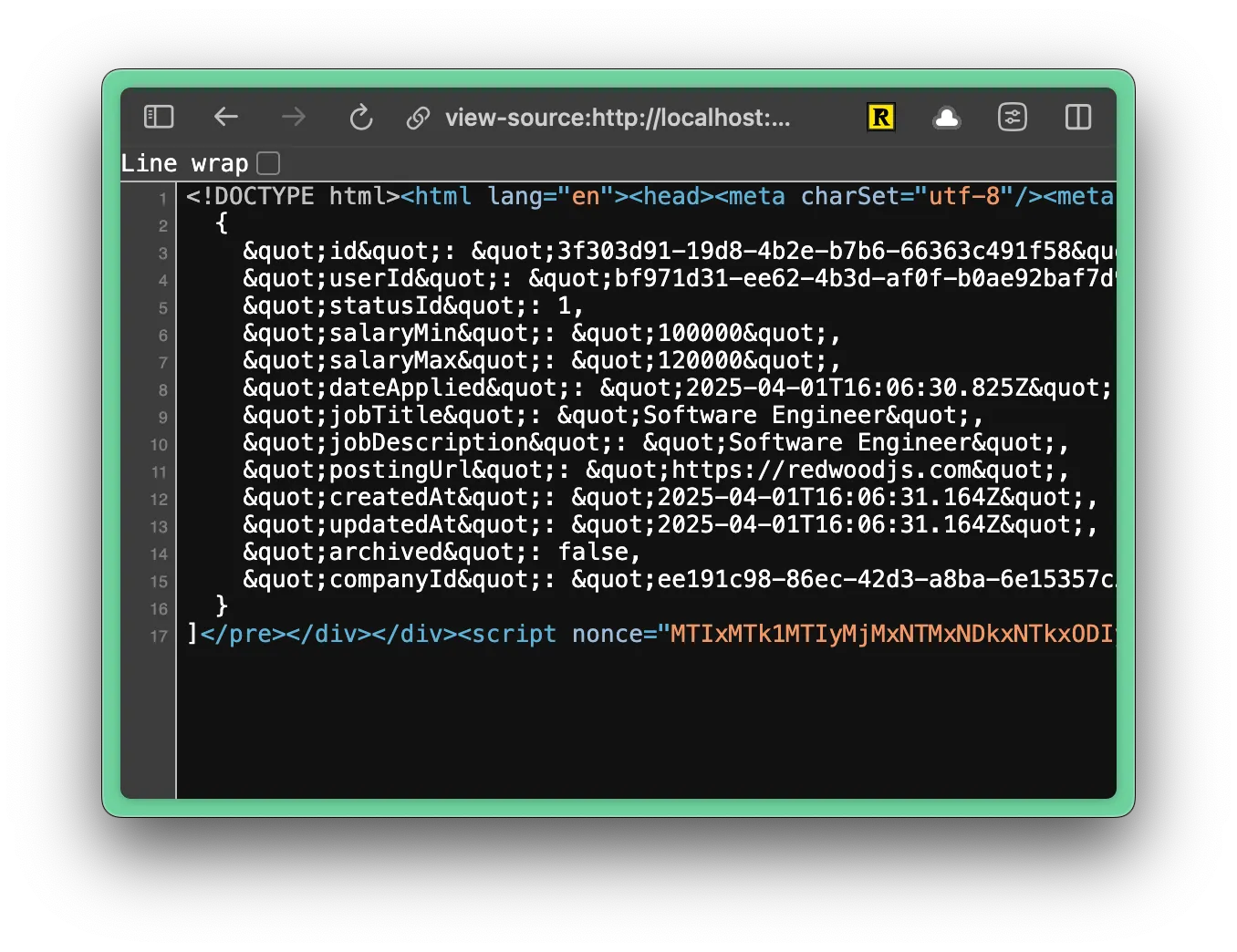
Task: Focus the view-source localhost address field
Action: (617, 118)
